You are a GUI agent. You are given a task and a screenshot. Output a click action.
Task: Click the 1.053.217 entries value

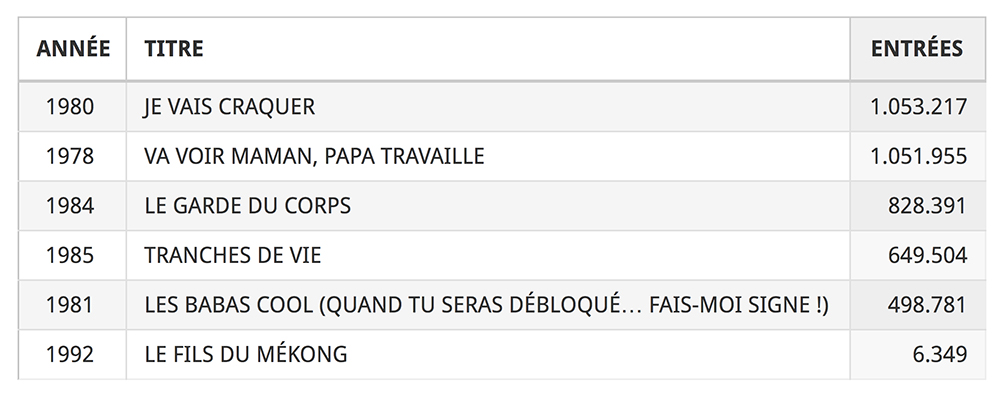[919, 107]
